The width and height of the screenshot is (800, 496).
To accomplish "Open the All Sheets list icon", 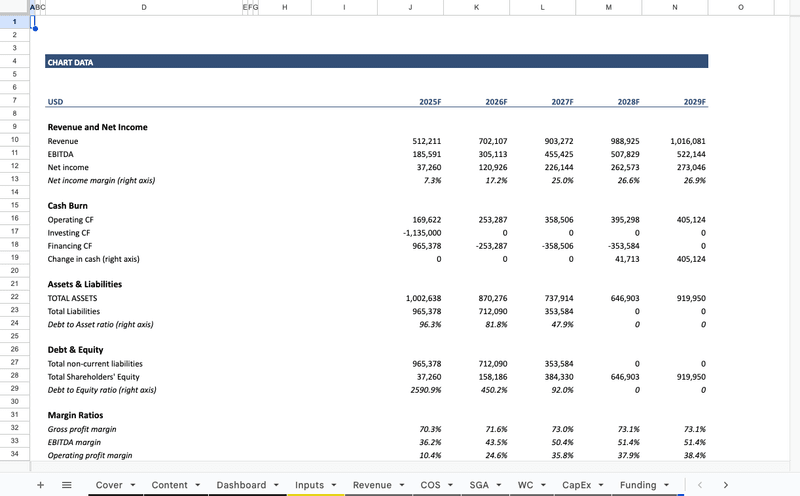I will [67, 485].
